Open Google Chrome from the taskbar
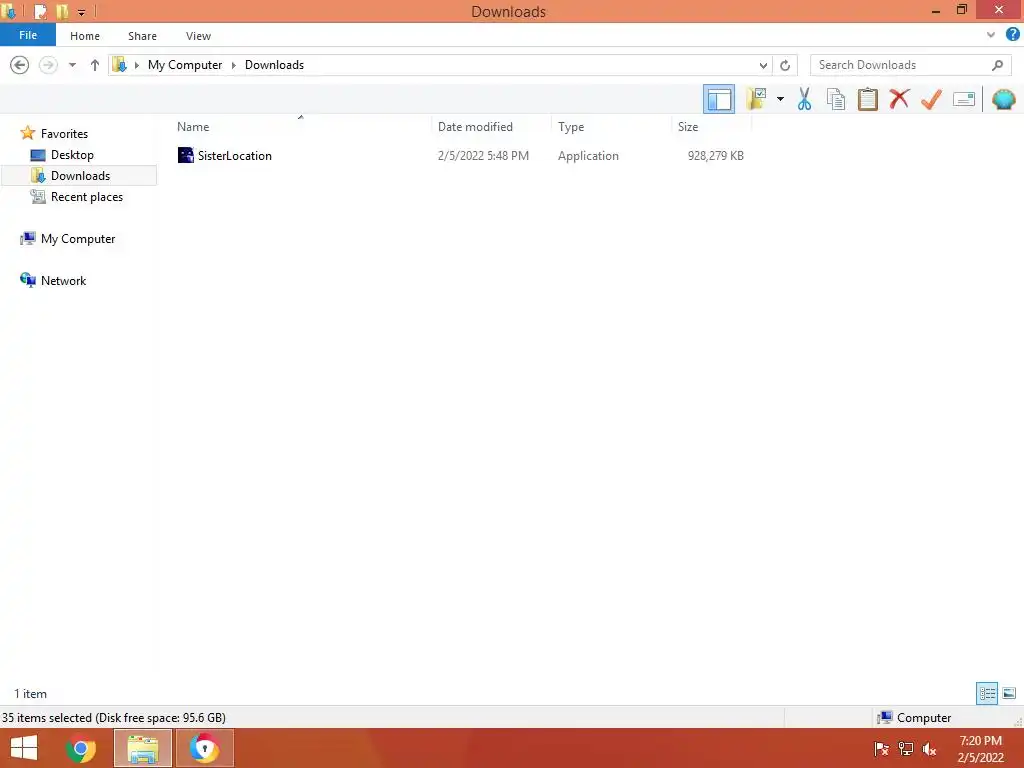The width and height of the screenshot is (1024, 768). pos(81,748)
